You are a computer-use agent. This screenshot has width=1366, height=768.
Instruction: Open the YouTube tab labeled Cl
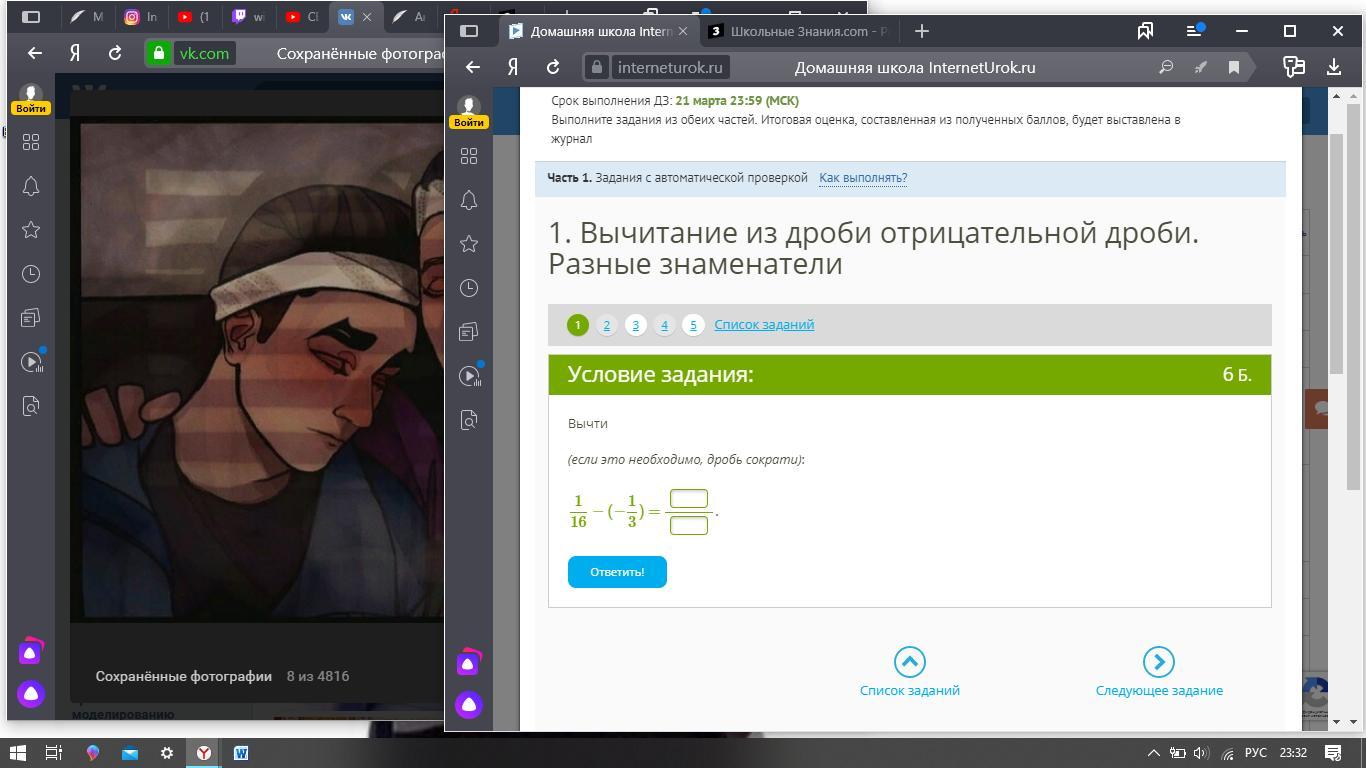pyautogui.click(x=303, y=17)
